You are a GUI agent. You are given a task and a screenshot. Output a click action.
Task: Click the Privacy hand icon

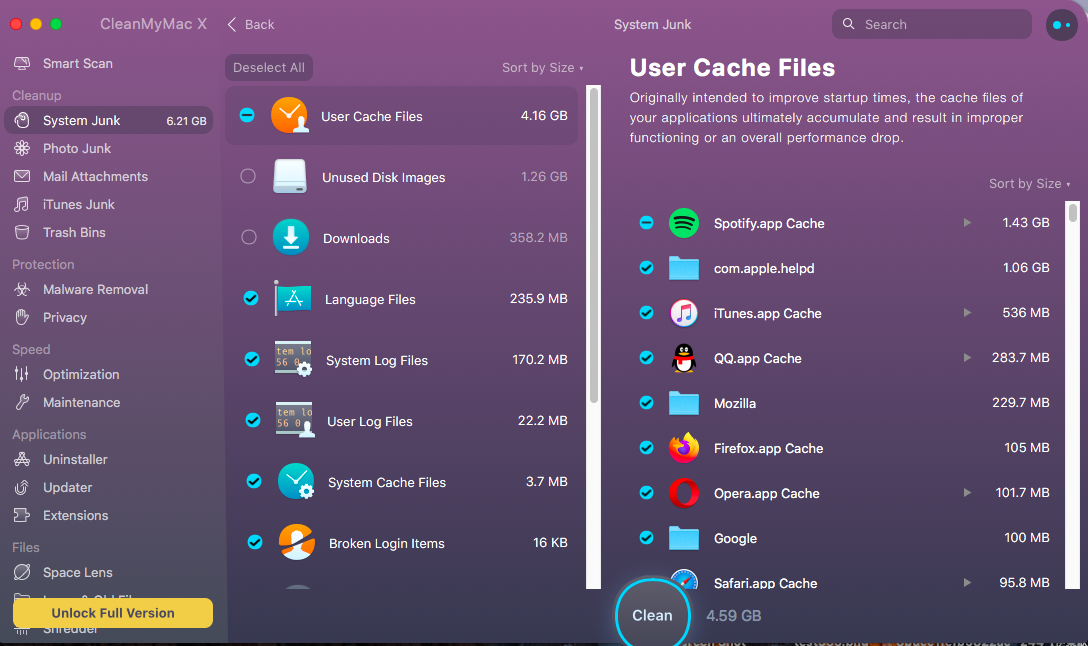pos(22,317)
